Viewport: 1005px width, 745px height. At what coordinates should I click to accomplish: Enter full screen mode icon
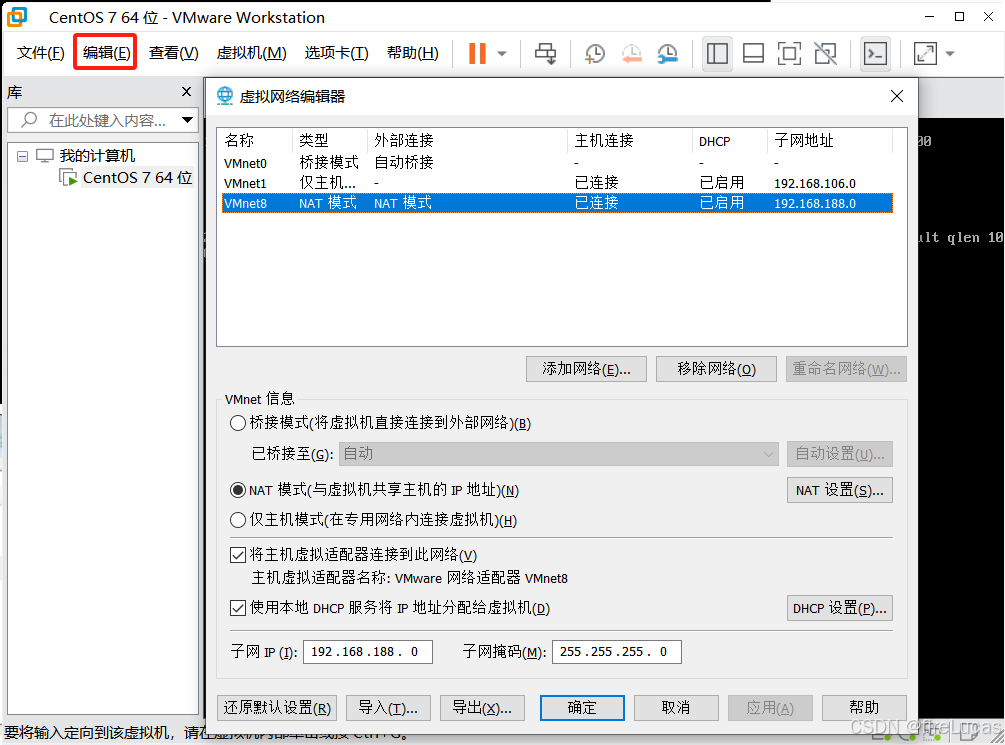(x=789, y=53)
